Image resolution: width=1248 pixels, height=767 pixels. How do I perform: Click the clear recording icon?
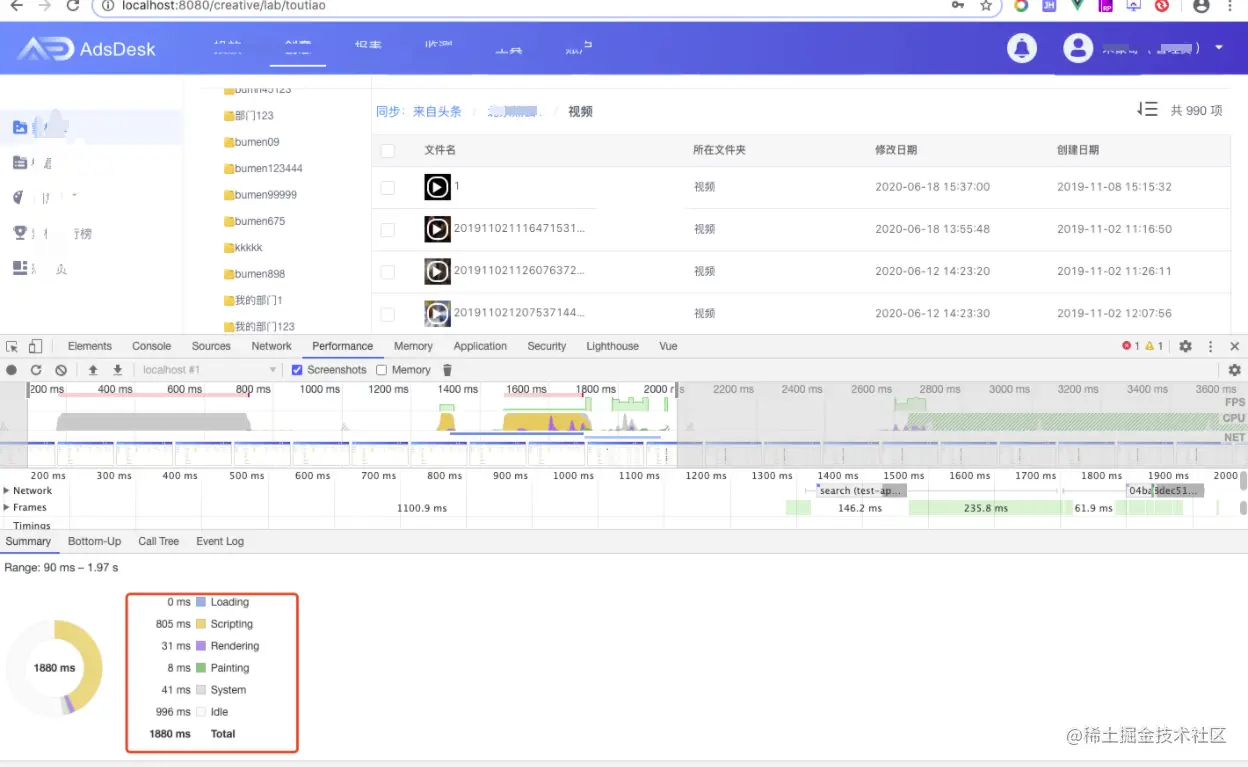61,370
